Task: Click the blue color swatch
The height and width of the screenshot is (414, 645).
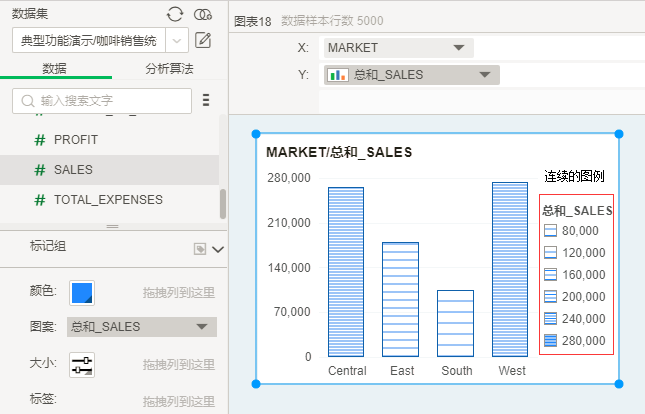Action: (x=82, y=292)
